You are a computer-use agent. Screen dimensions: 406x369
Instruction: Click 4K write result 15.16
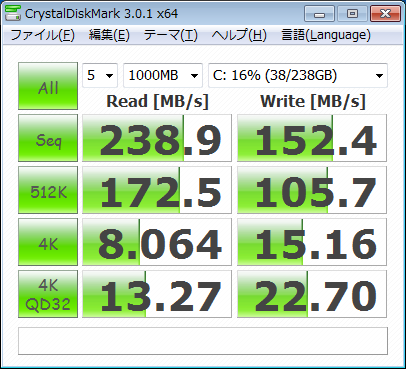(312, 242)
